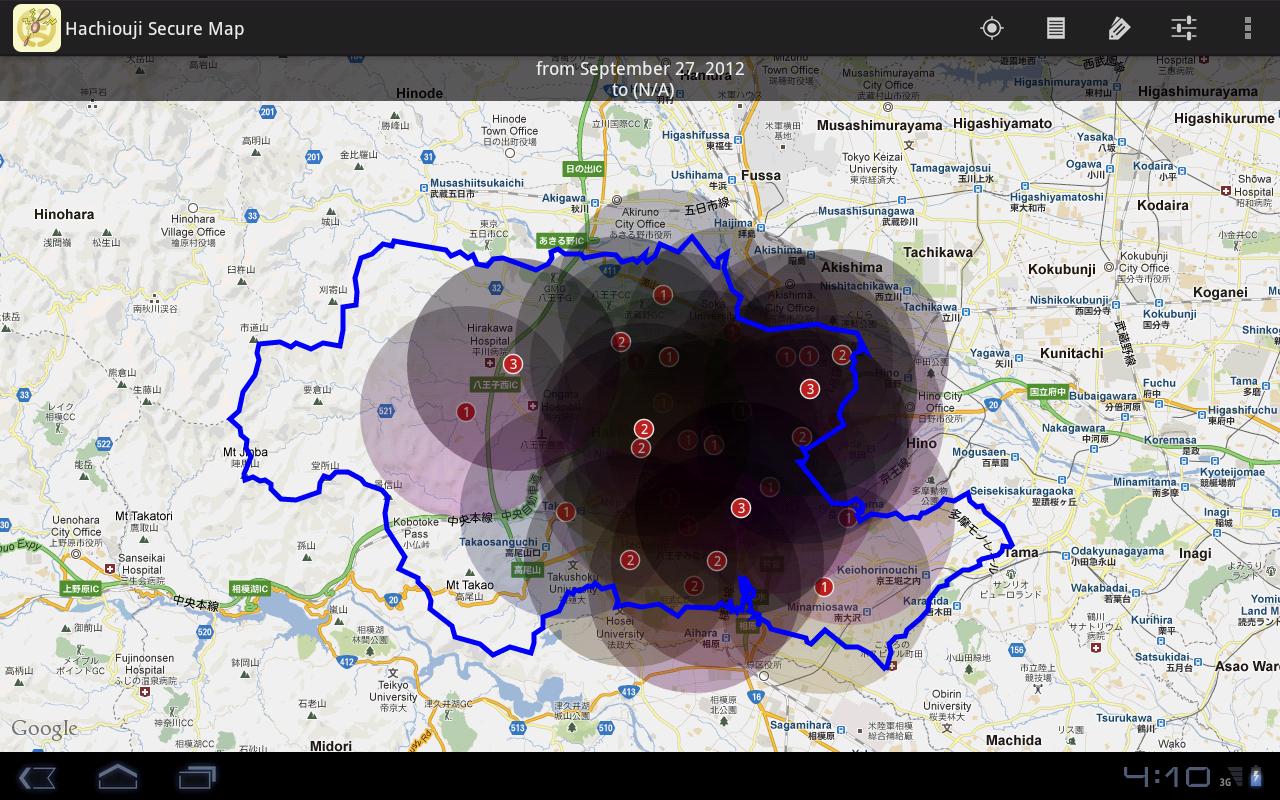
Task: Select marker 1 above Takaosanguchi
Action: (x=566, y=513)
